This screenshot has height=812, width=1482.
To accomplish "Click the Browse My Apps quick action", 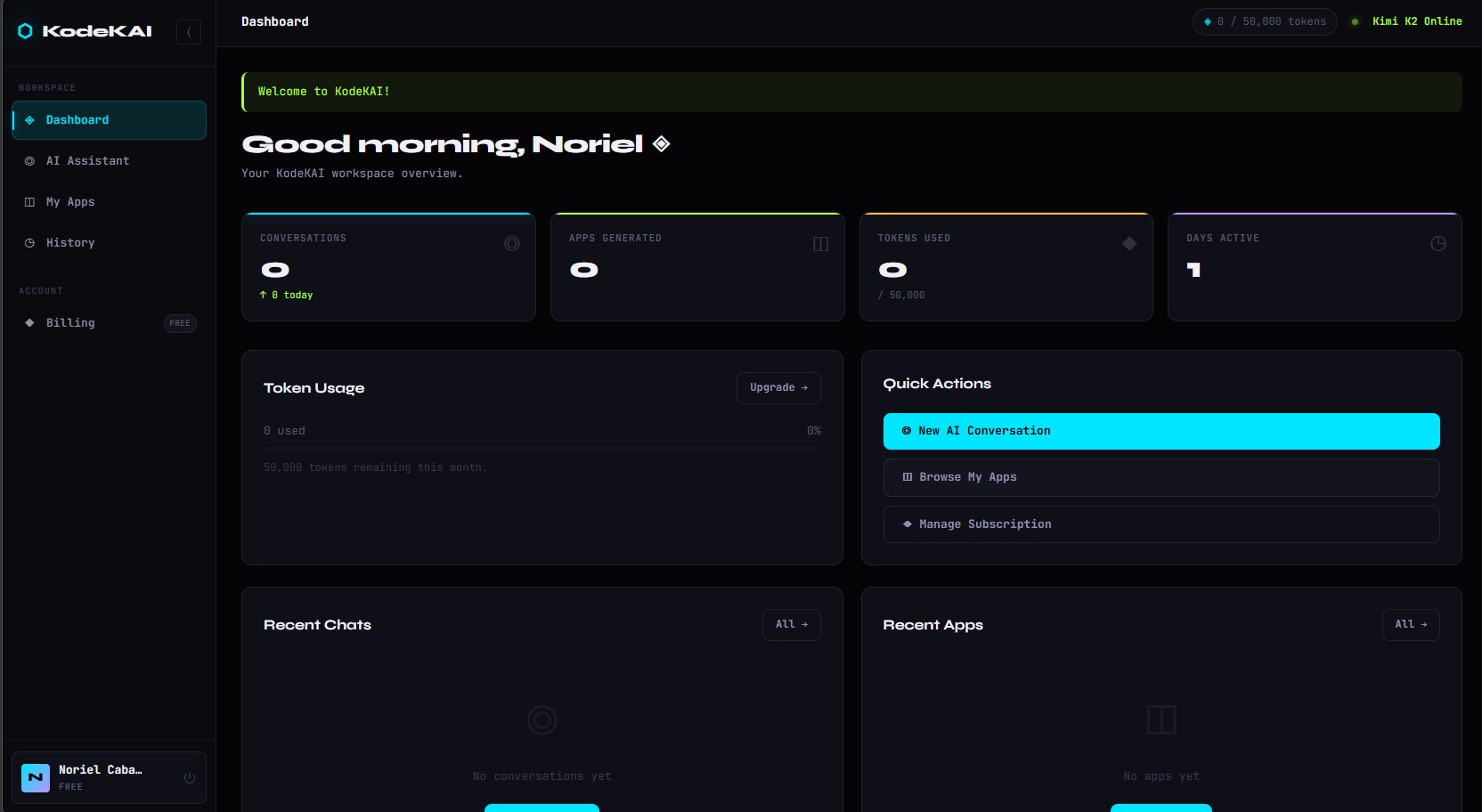I will (1161, 477).
